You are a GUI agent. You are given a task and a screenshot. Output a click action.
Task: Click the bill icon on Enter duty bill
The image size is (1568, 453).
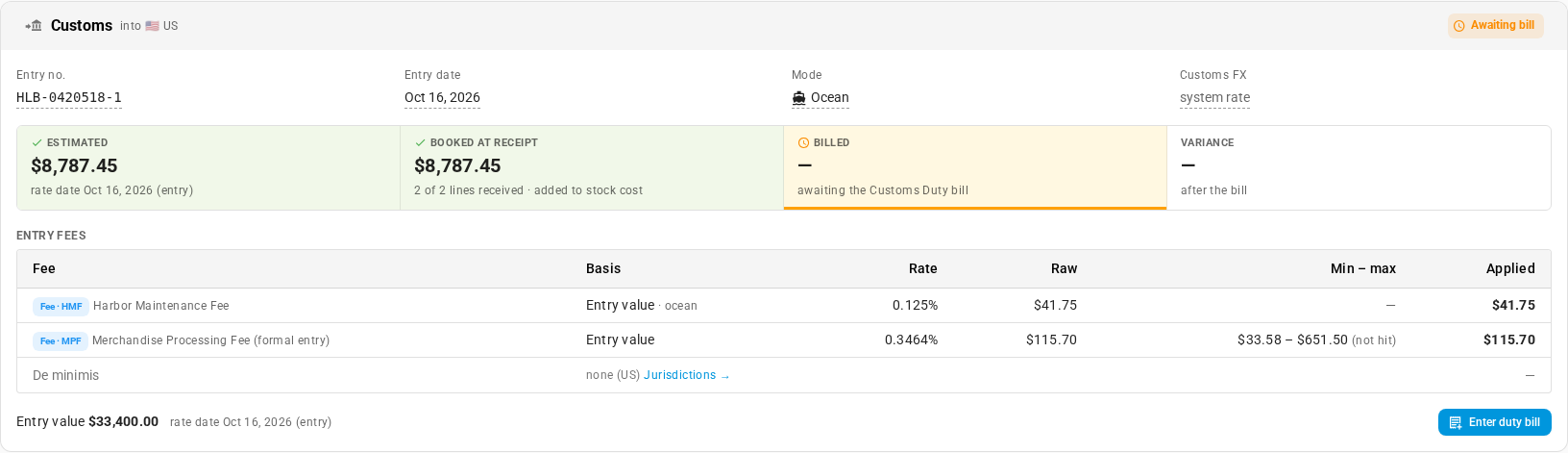(1456, 422)
